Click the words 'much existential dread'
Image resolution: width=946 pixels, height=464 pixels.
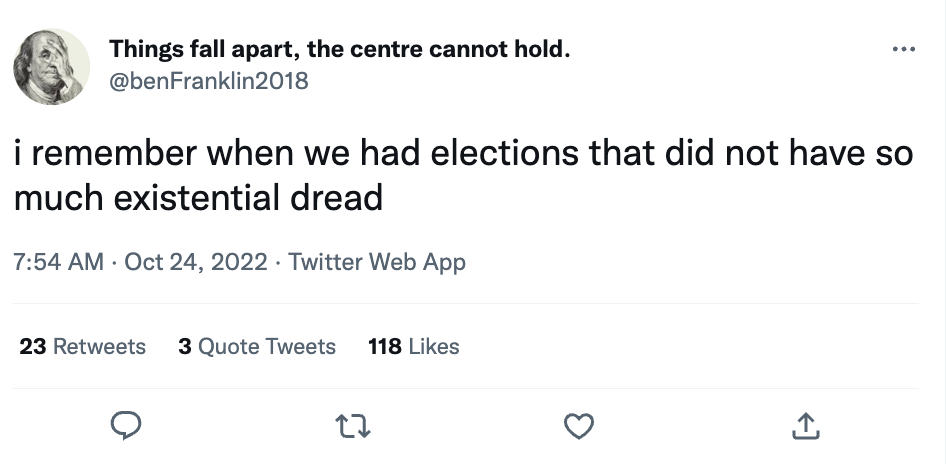[x=198, y=197]
